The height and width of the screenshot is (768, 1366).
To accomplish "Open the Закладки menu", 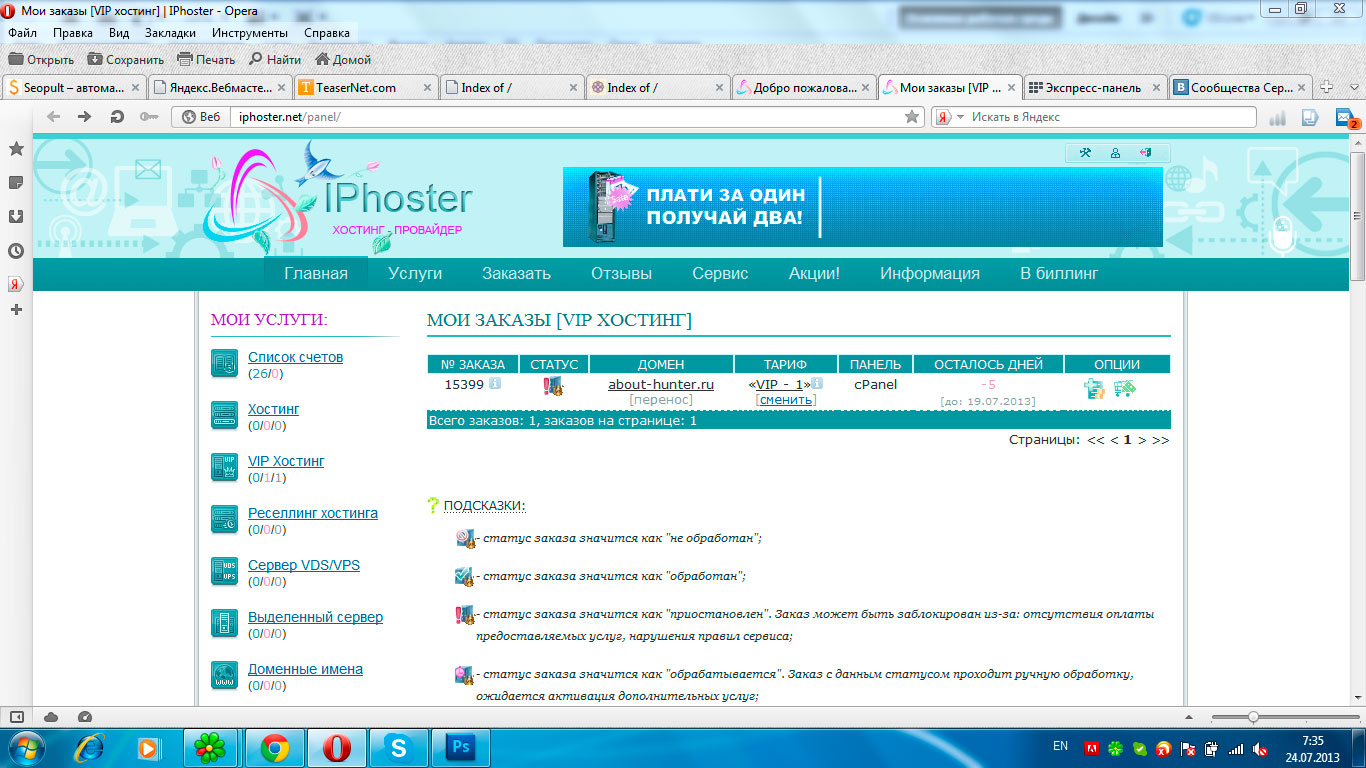I will coord(170,32).
